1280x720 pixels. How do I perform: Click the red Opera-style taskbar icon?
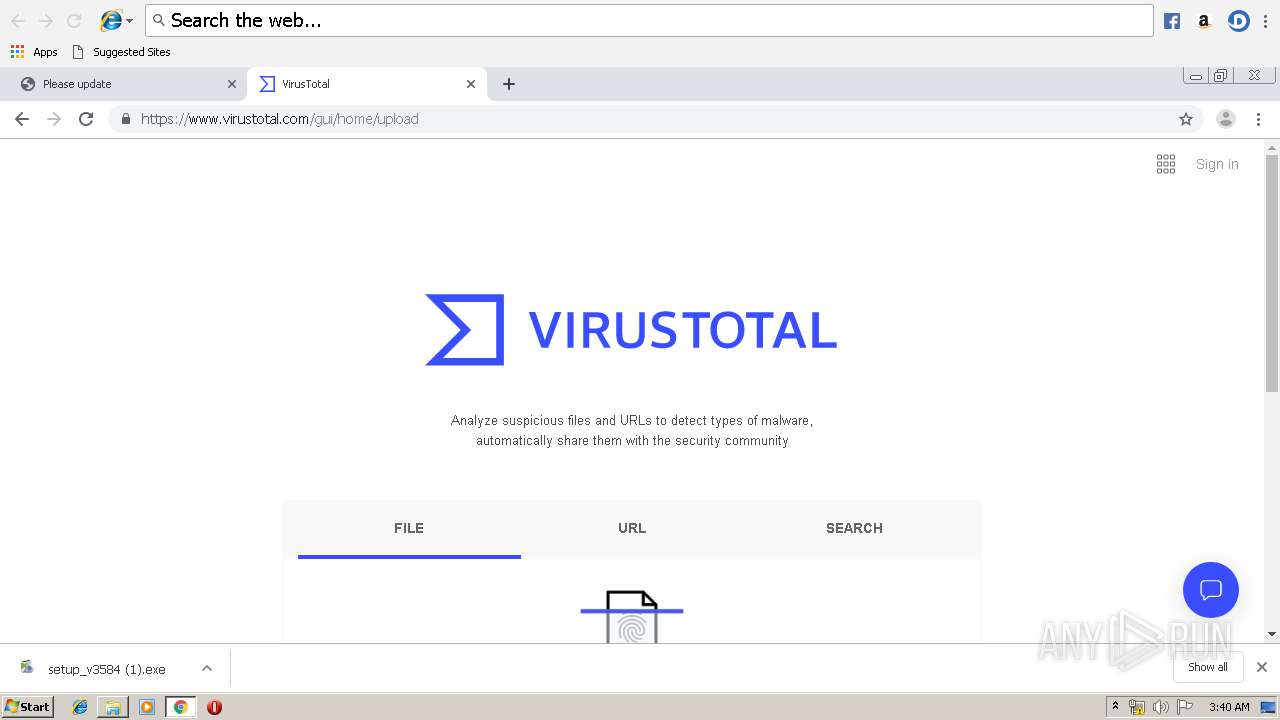tap(214, 707)
